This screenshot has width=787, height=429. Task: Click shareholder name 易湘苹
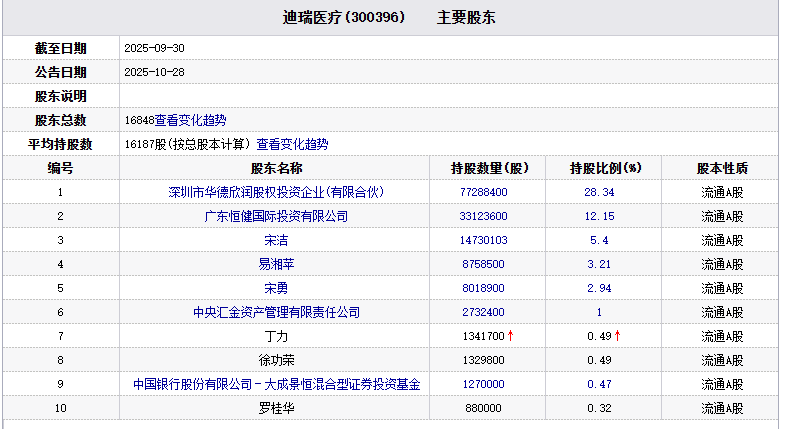click(276, 264)
